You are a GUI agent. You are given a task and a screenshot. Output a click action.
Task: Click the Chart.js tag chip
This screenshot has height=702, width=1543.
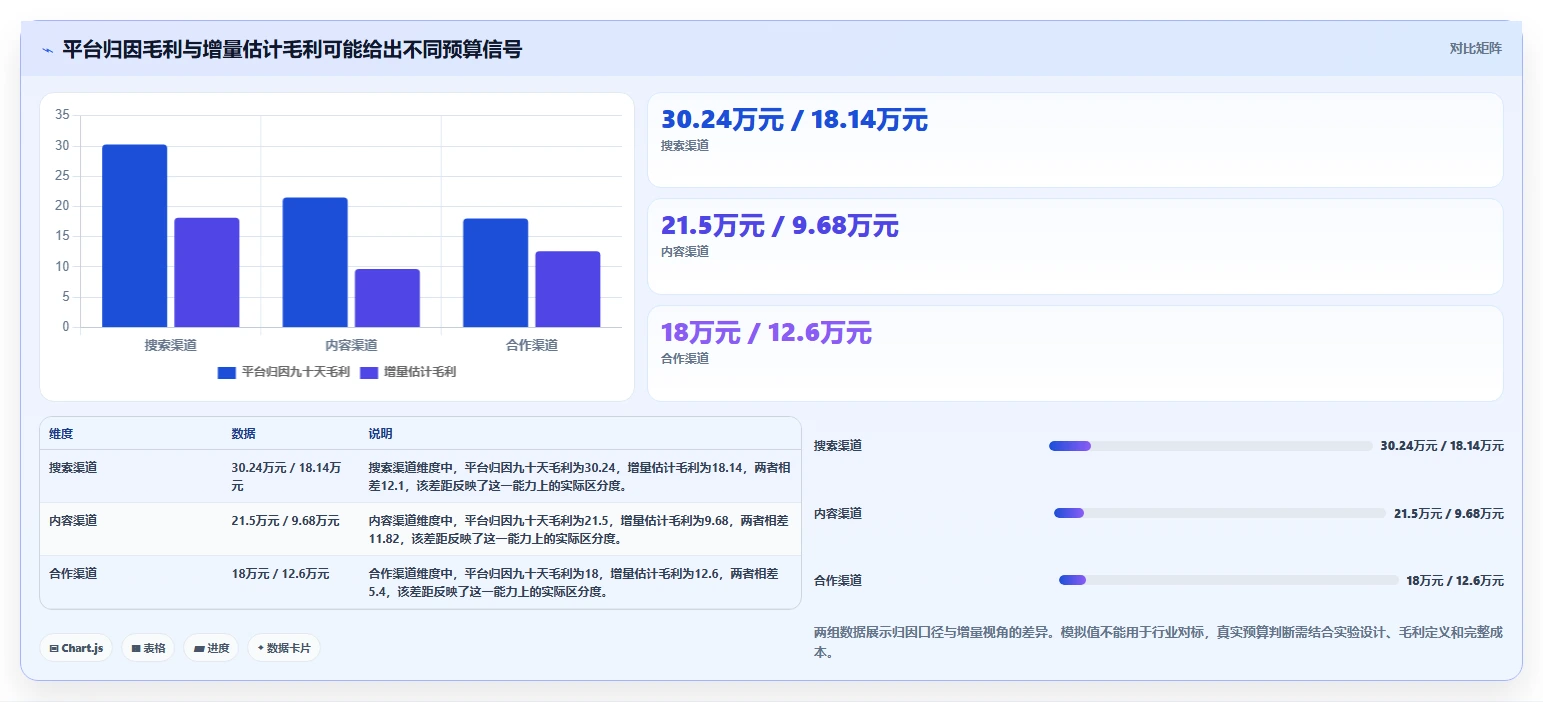[x=76, y=648]
